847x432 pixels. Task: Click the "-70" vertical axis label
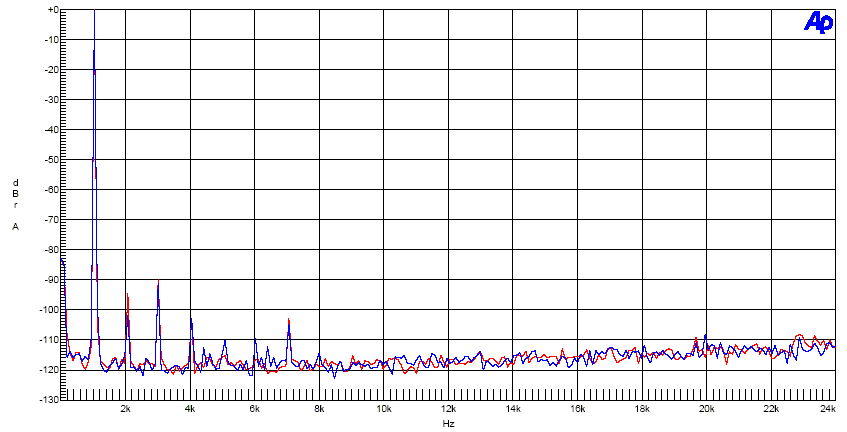coord(52,220)
